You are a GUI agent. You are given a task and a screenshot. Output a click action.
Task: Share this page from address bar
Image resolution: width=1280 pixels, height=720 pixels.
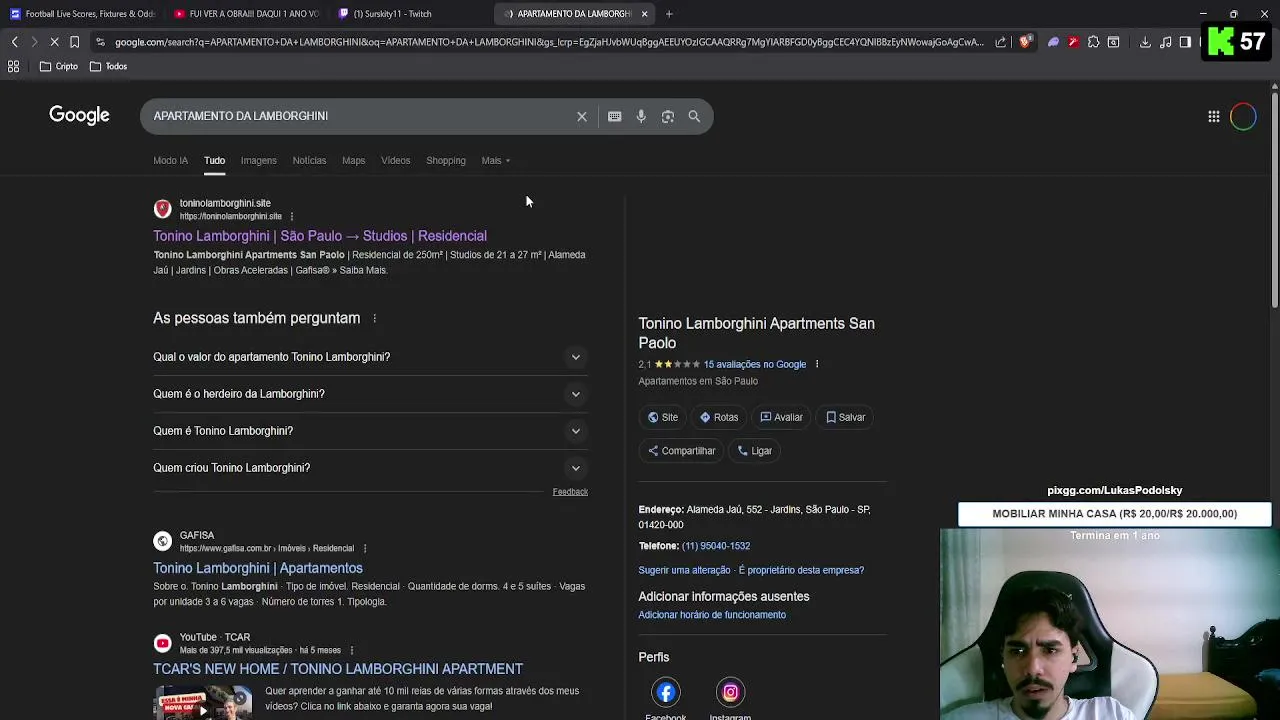pyautogui.click(x=1000, y=42)
